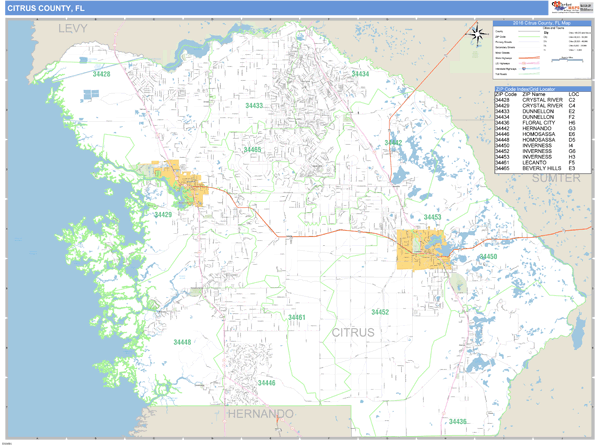This screenshot has height=445, width=600.
Task: Select the HOMOSASSA row with LOC E6
Action: click(x=543, y=134)
